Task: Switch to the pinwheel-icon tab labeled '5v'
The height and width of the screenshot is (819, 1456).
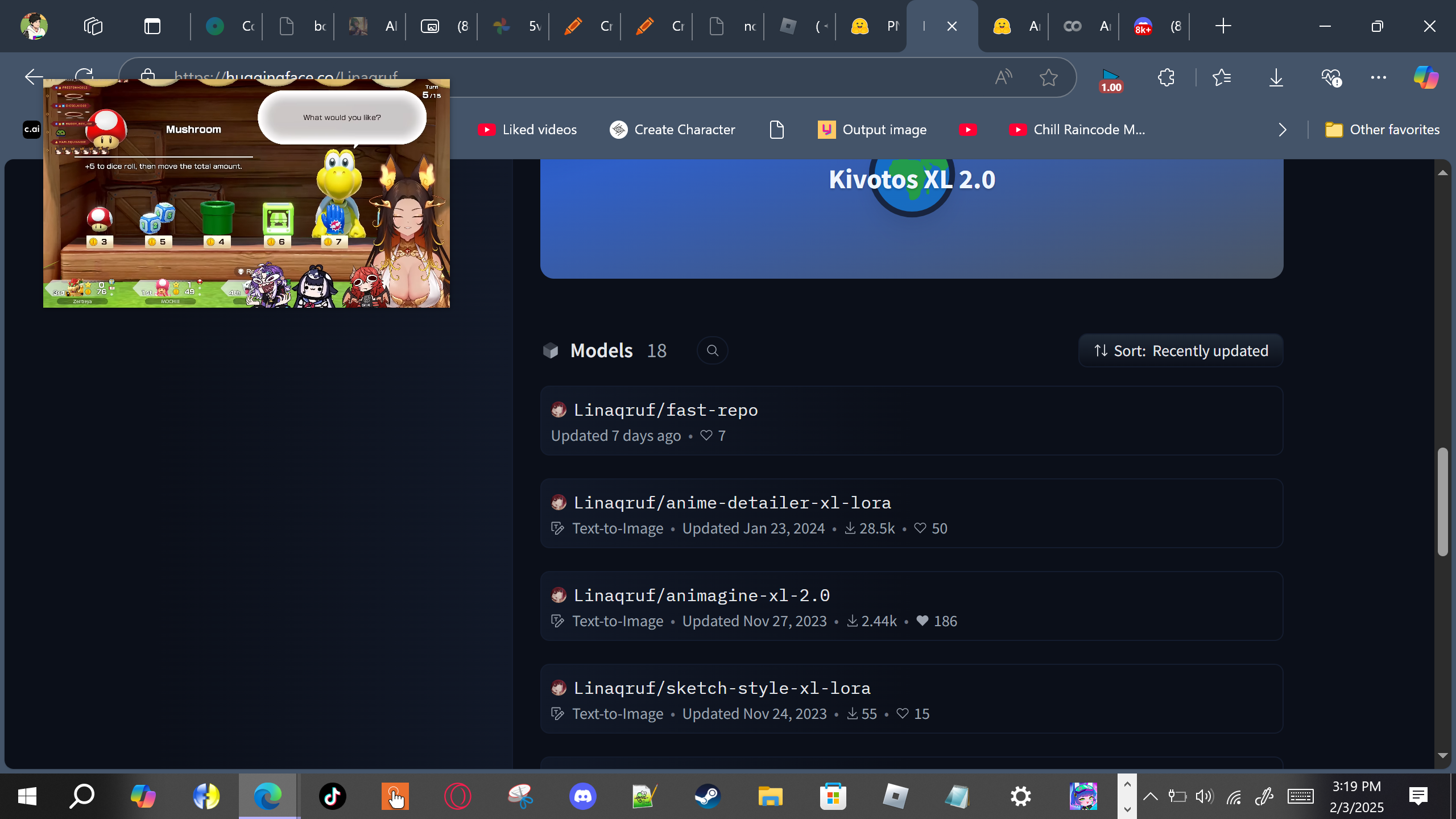Action: (x=513, y=26)
